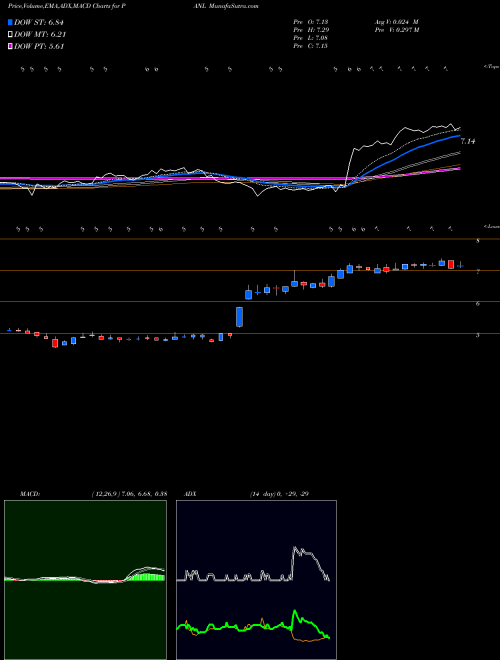Click the price axis label 6

click(478, 304)
